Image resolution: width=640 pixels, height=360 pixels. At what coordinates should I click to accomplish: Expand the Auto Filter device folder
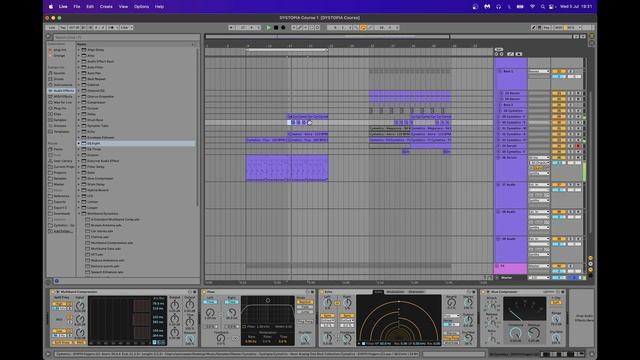tap(79, 67)
